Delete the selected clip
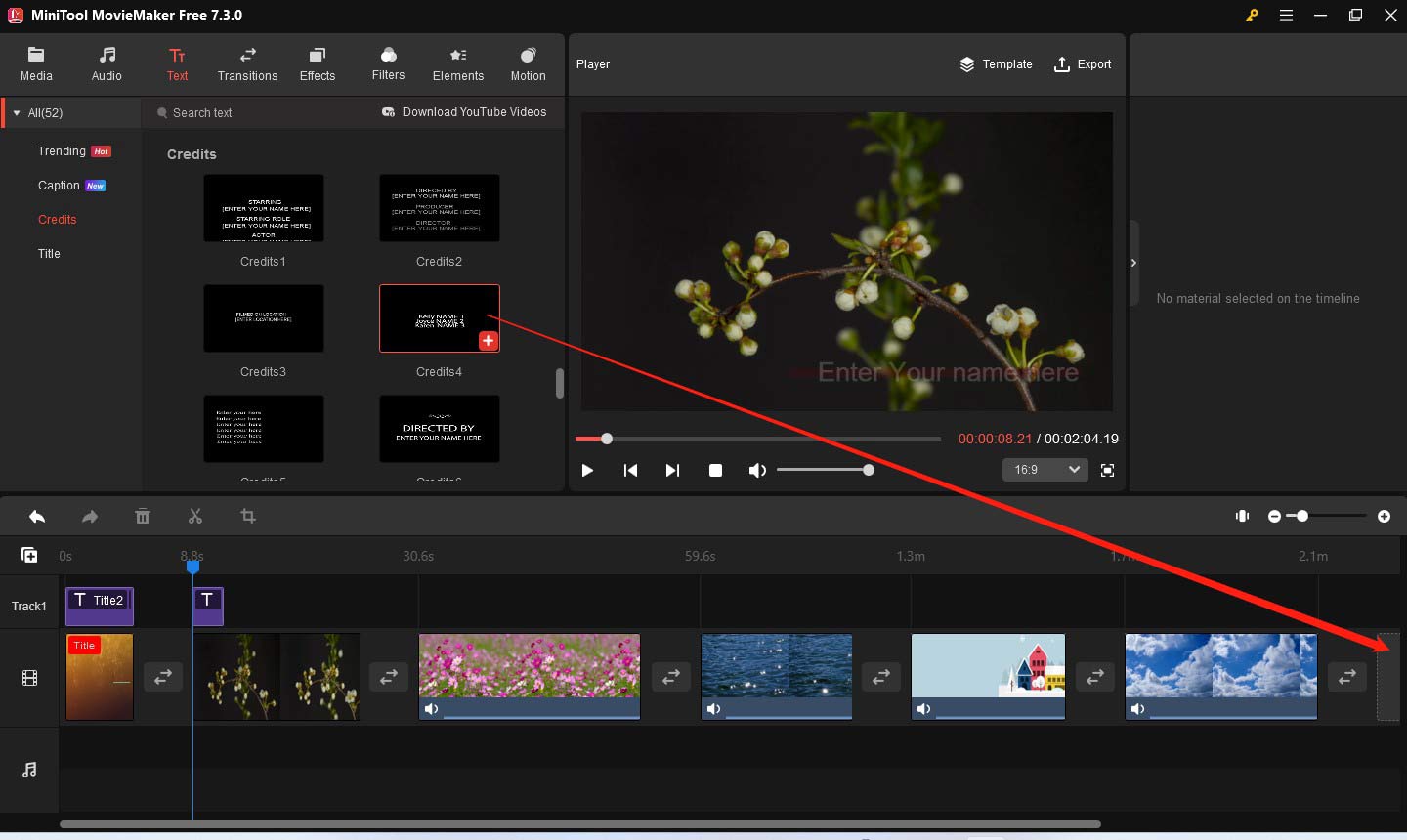Image resolution: width=1407 pixels, height=840 pixels. (143, 516)
